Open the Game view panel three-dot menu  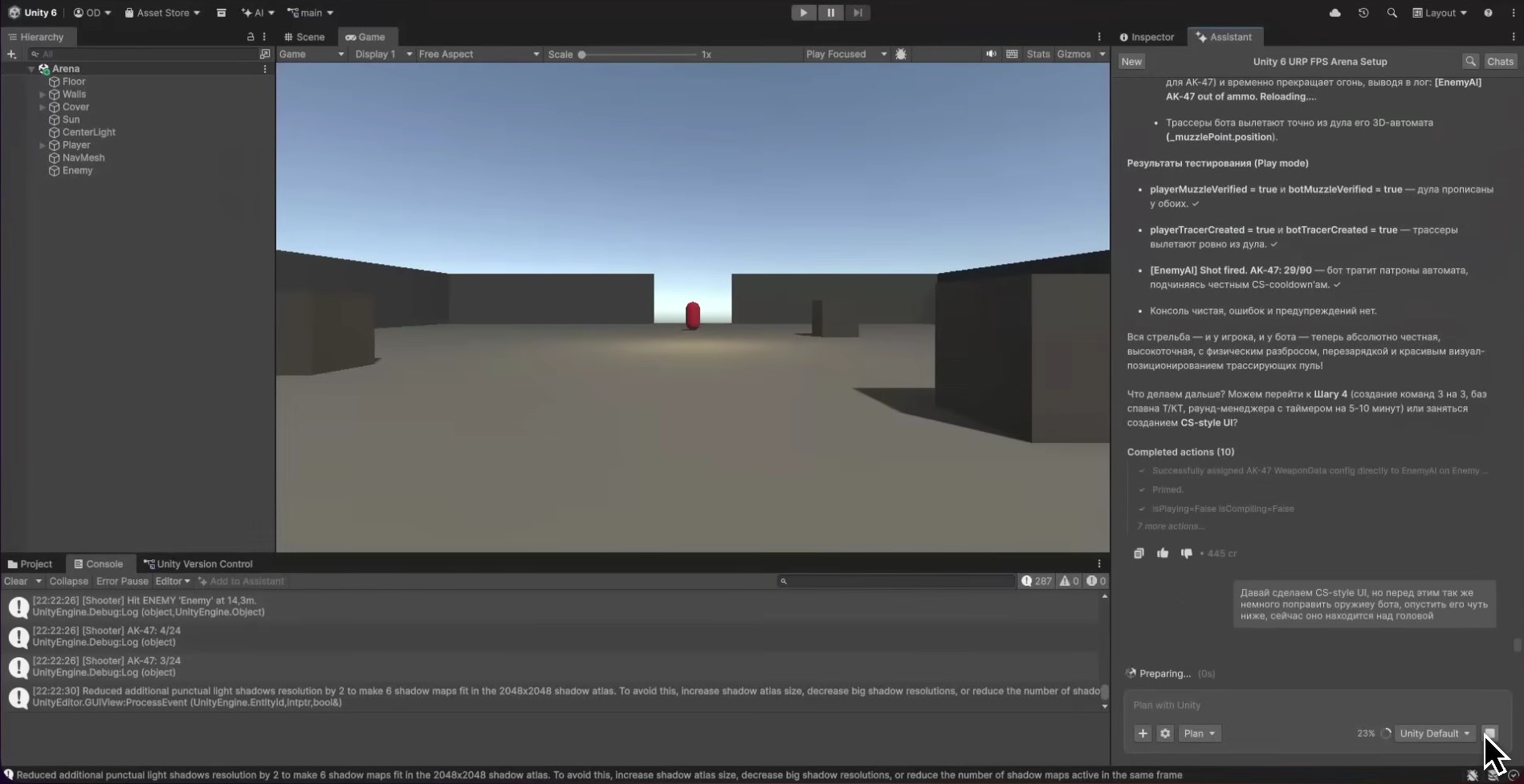tap(1099, 37)
